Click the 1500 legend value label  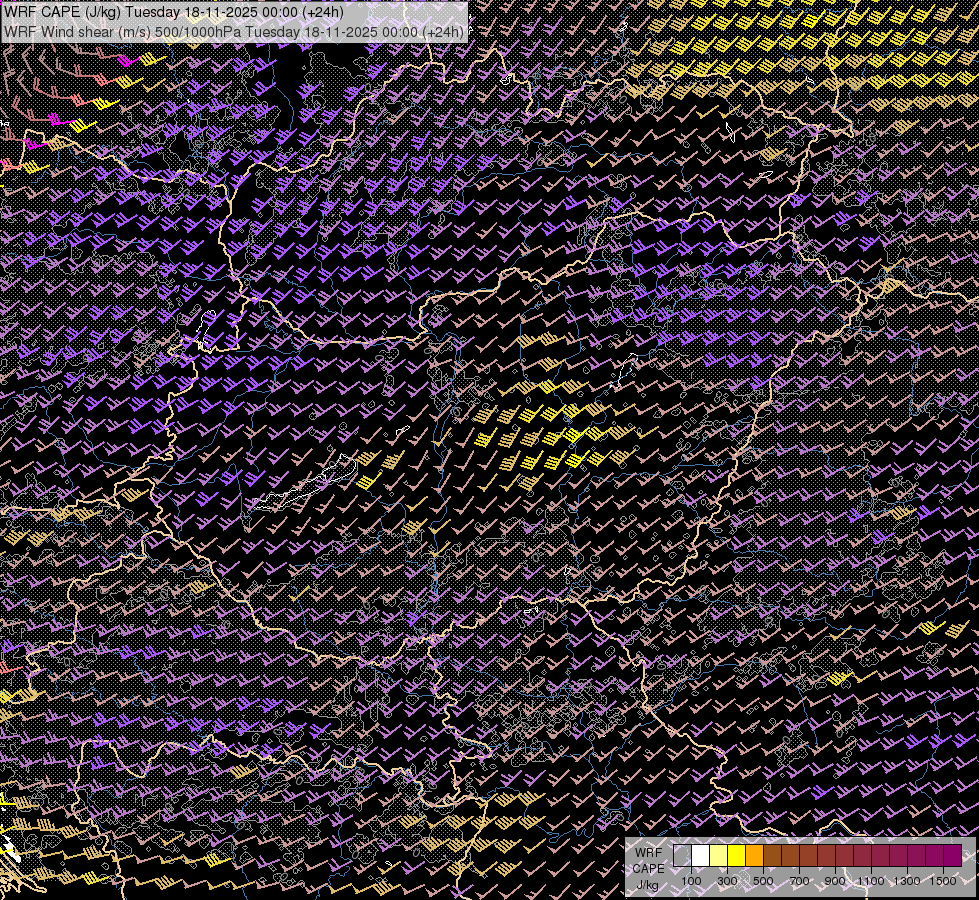[943, 881]
